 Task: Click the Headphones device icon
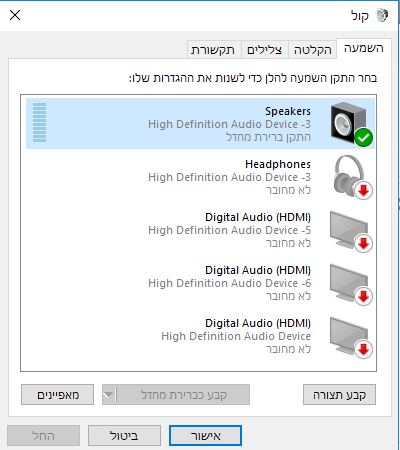pyautogui.click(x=350, y=176)
